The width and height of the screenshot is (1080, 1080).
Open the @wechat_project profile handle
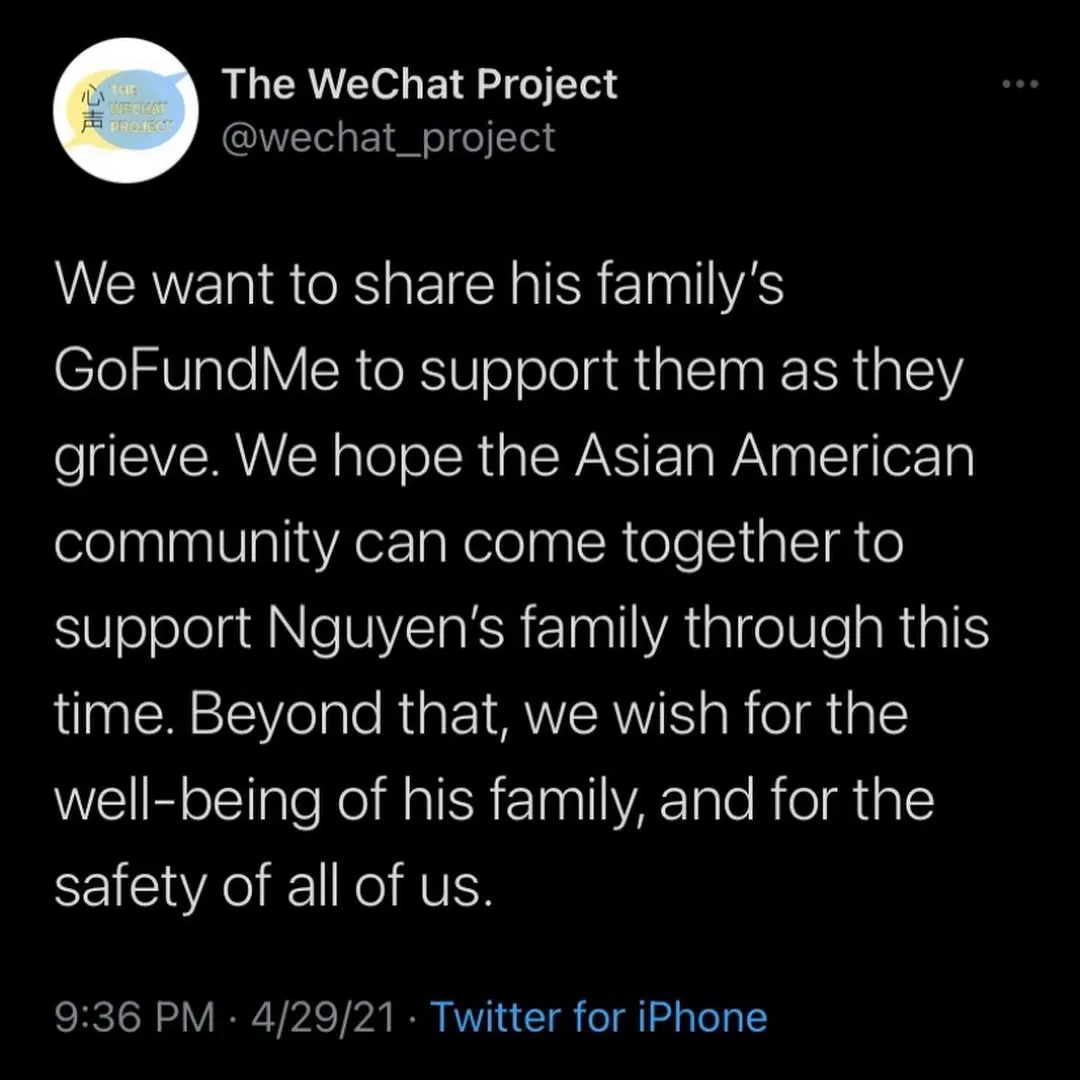click(387, 137)
